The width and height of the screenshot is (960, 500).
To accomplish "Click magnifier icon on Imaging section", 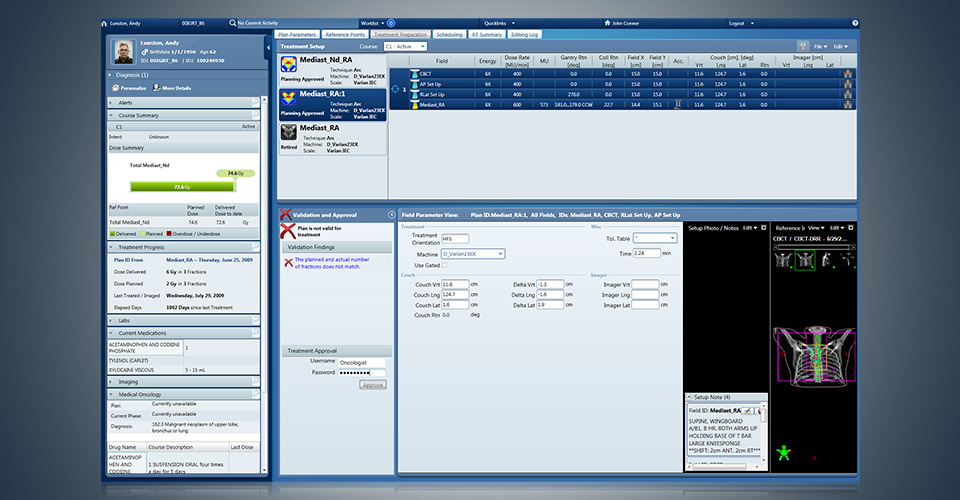I will (255, 381).
